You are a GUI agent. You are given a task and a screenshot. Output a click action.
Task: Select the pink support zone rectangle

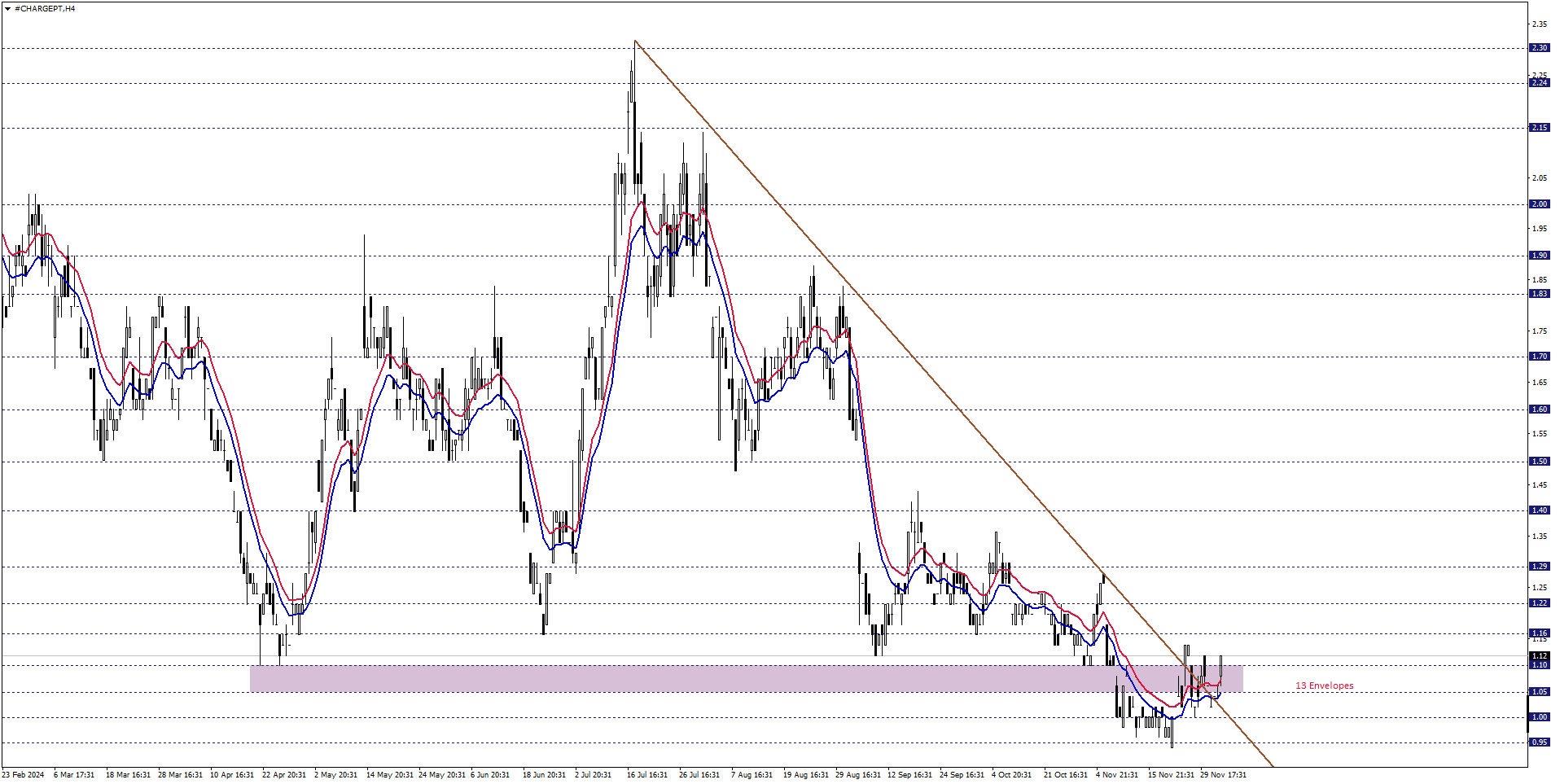point(746,679)
